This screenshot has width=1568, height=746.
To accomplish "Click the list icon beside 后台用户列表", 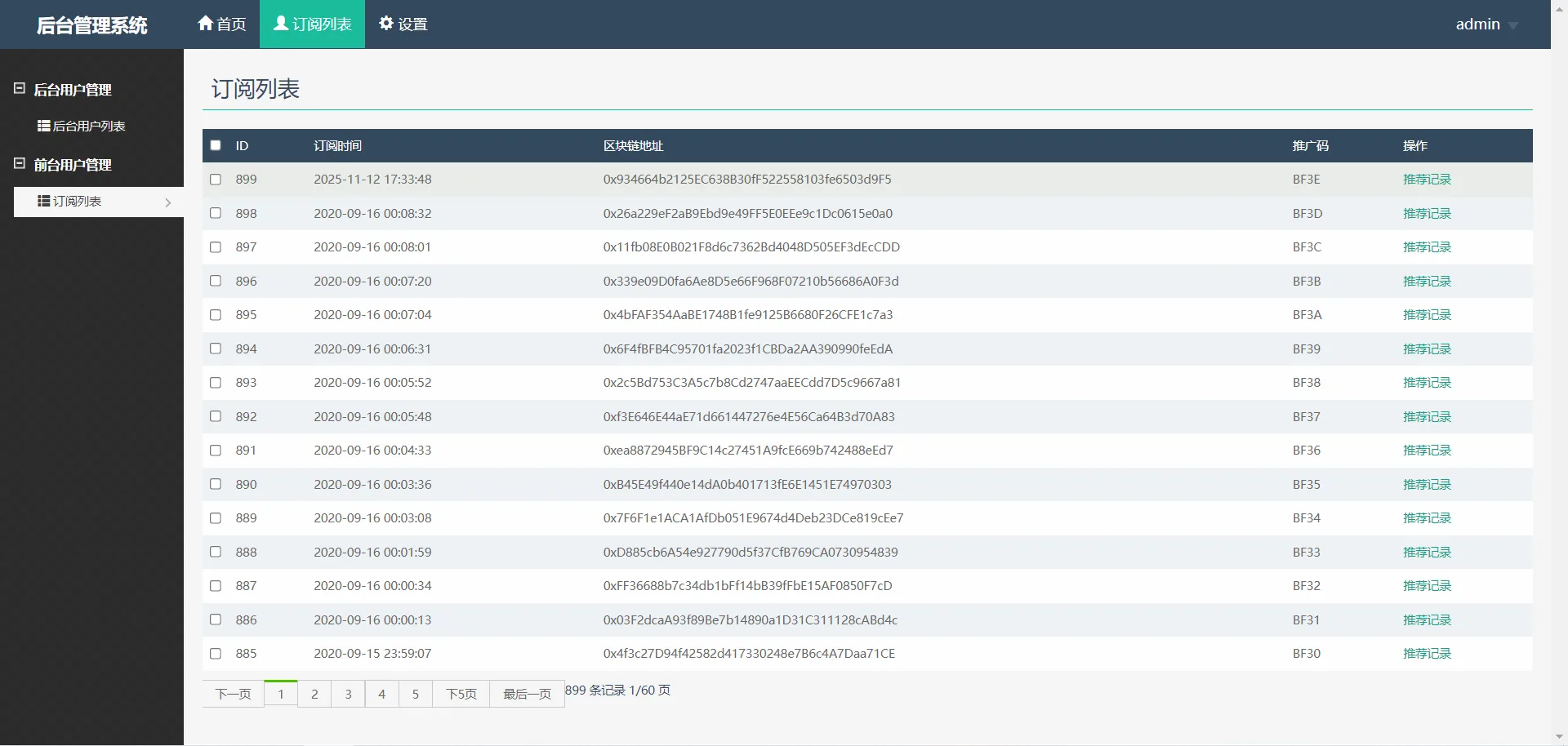I will pos(44,126).
